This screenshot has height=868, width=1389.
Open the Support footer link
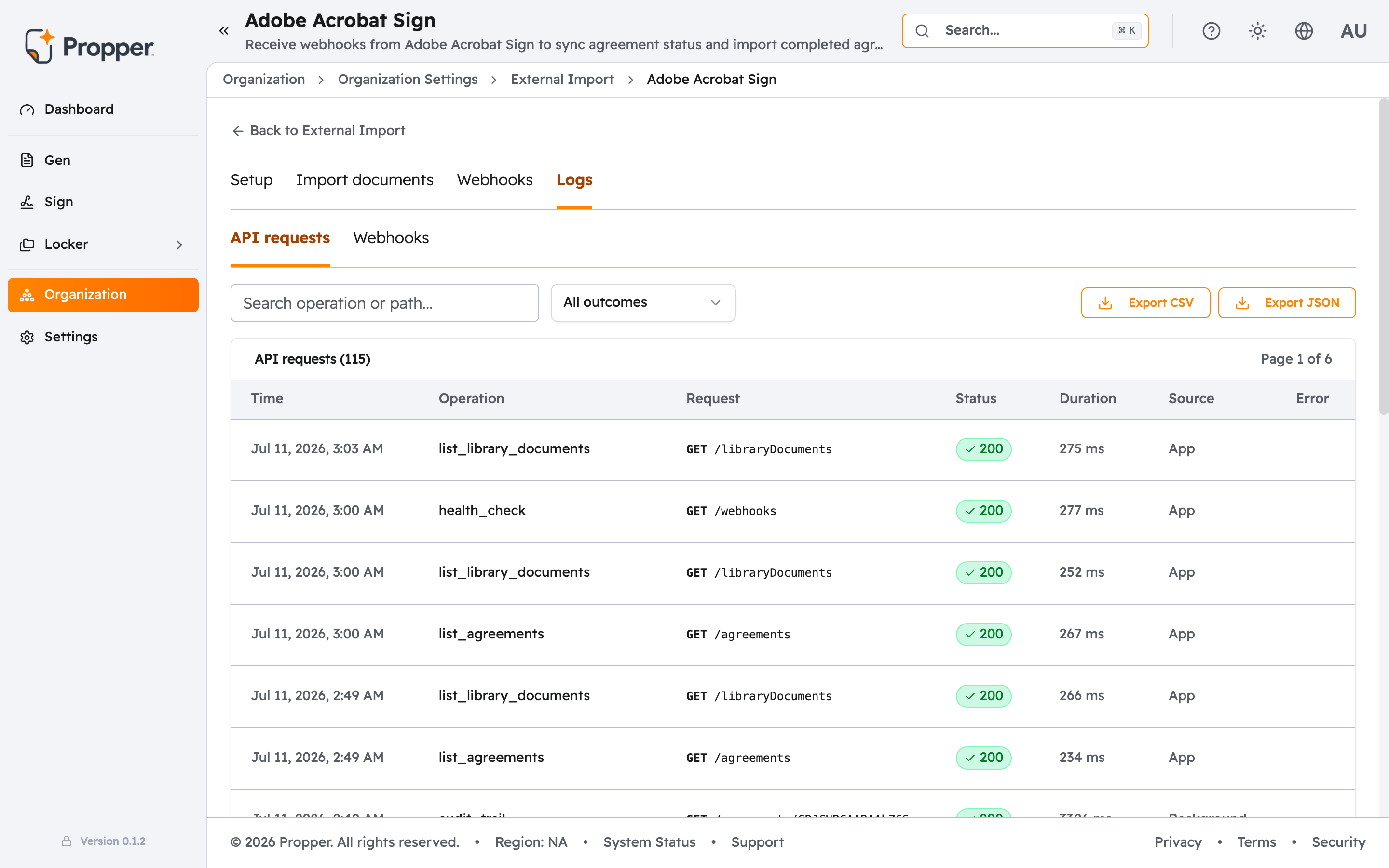[757, 842]
